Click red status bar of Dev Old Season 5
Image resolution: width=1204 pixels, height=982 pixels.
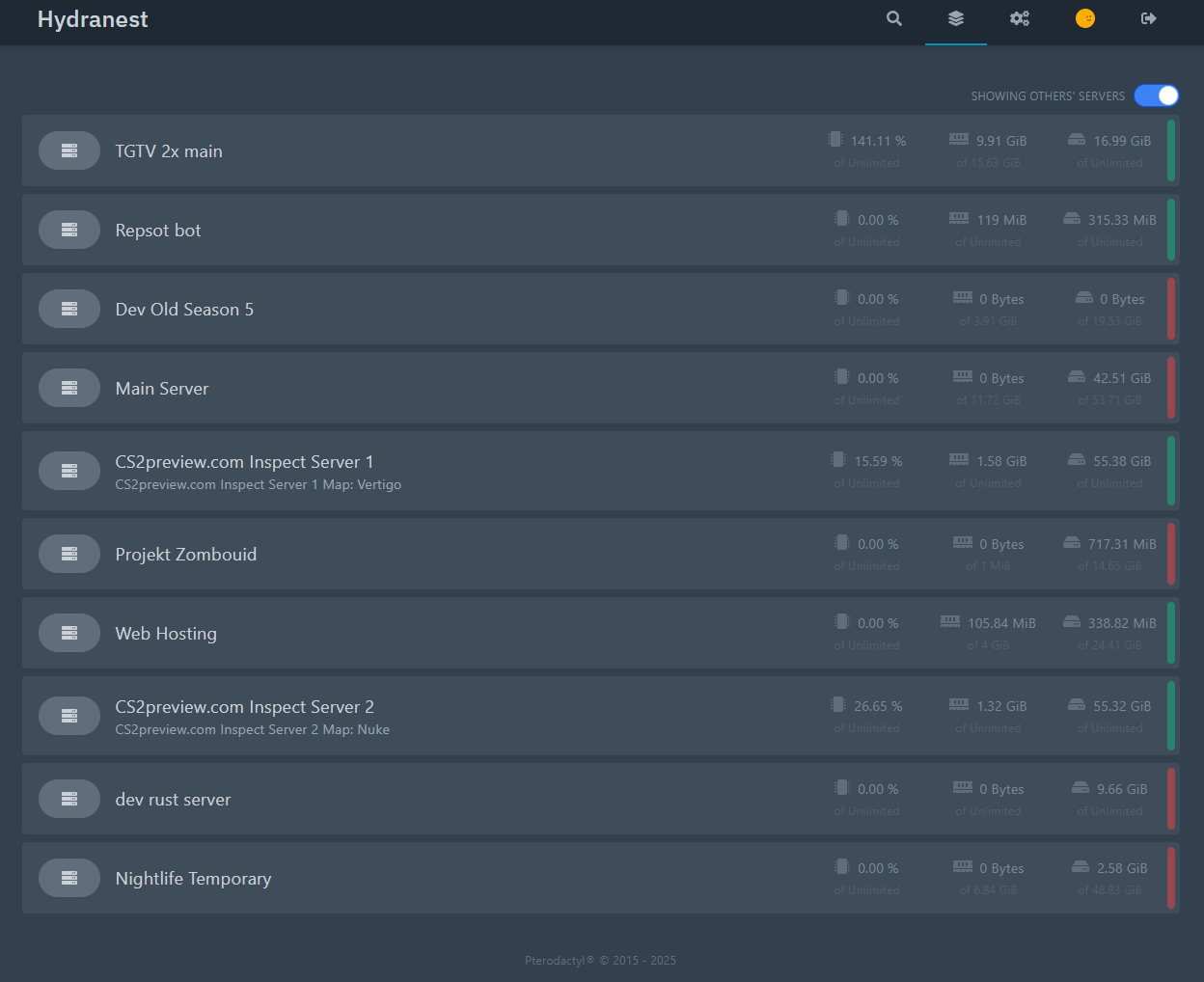tap(1171, 309)
